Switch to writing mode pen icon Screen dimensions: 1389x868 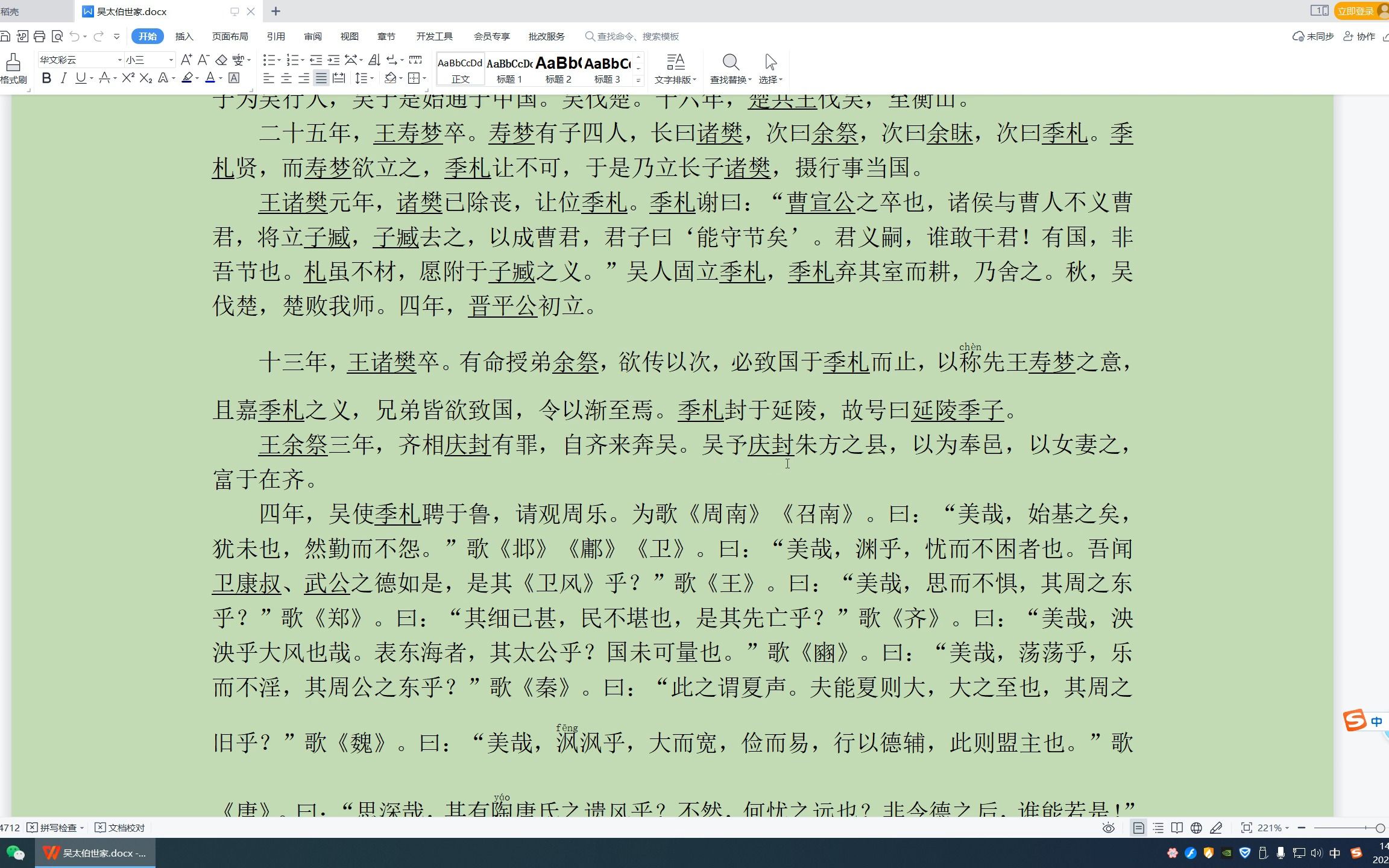coord(1217,828)
